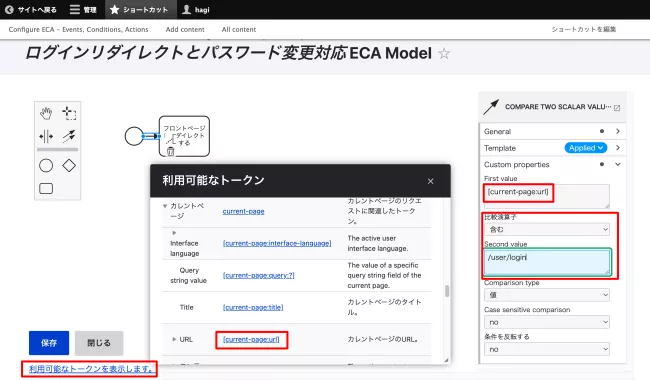Click the sequence flow arrow icon in panel header

[x=491, y=107]
